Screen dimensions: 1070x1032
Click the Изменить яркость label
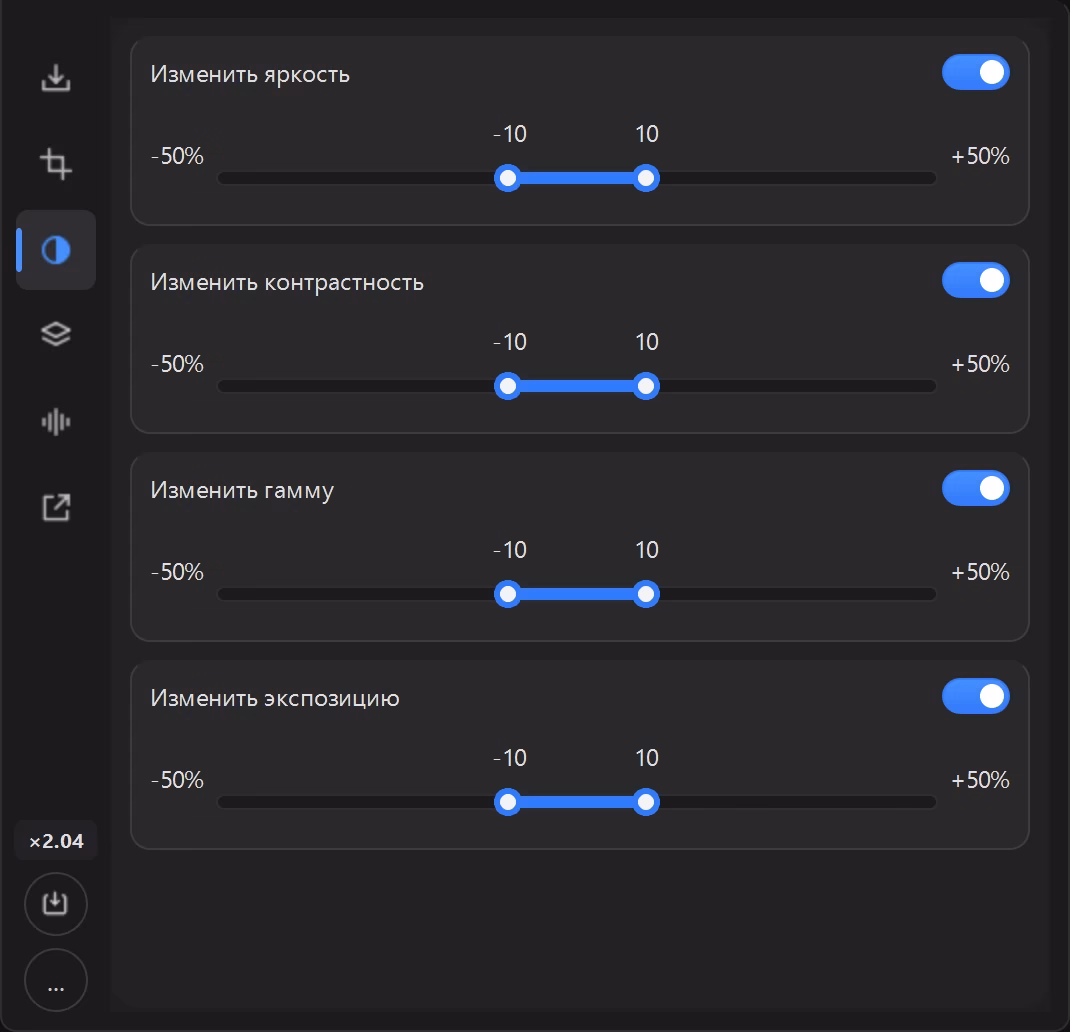tap(250, 74)
